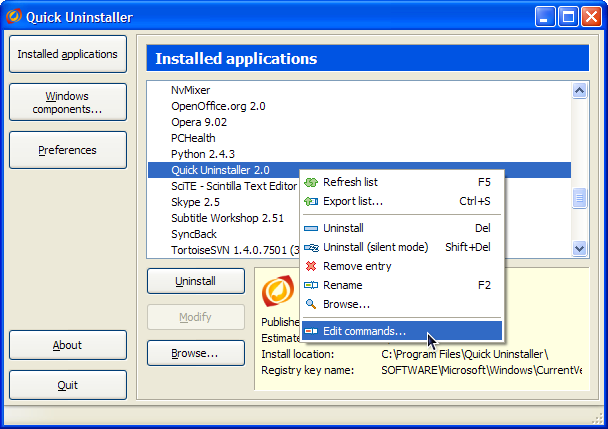Select Uninstall (silent mode) menu entry
Image resolution: width=608 pixels, height=429 pixels.
pyautogui.click(x=402, y=247)
